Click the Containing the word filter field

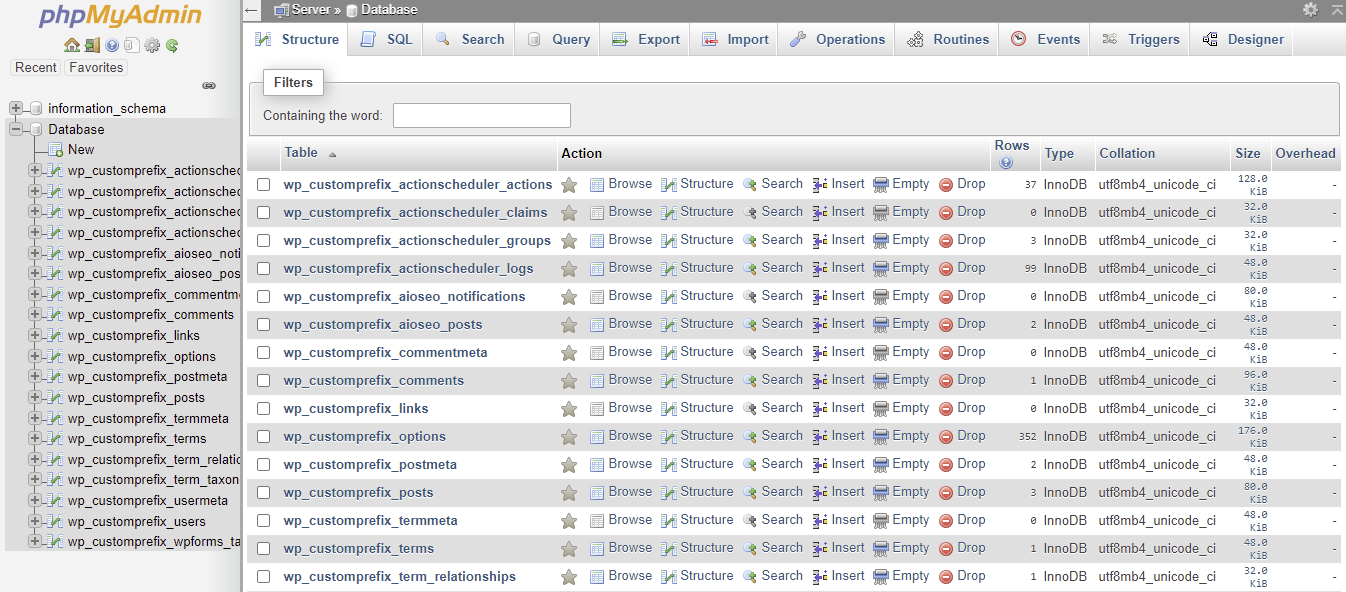(x=481, y=115)
